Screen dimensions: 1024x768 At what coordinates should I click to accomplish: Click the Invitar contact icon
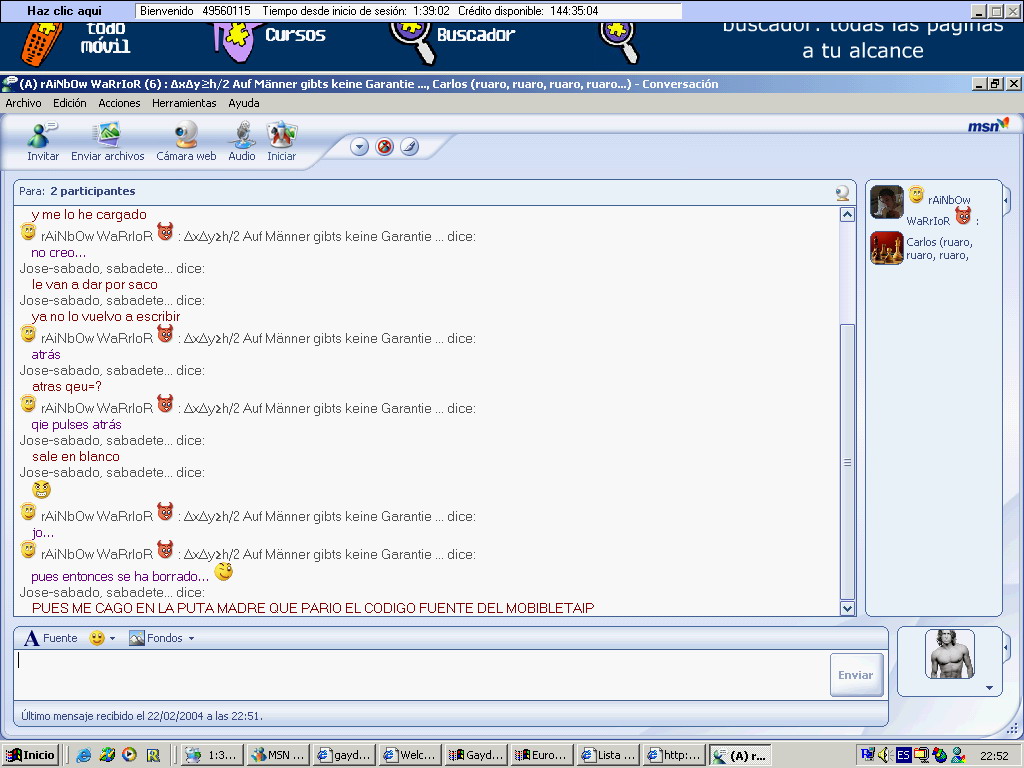[x=42, y=135]
